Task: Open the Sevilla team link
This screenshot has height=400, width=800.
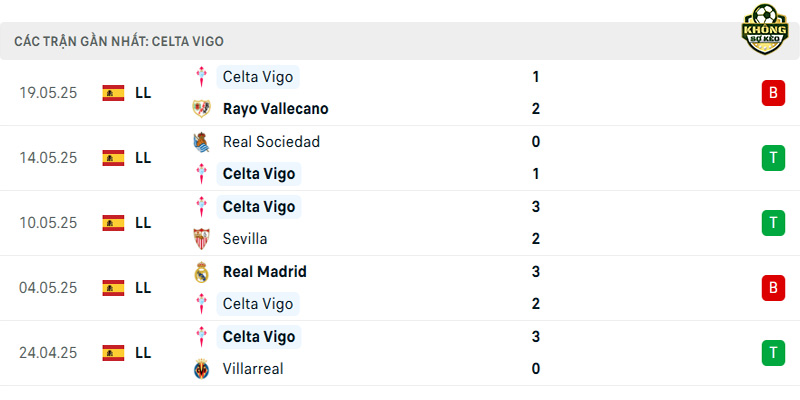Action: 245,239
